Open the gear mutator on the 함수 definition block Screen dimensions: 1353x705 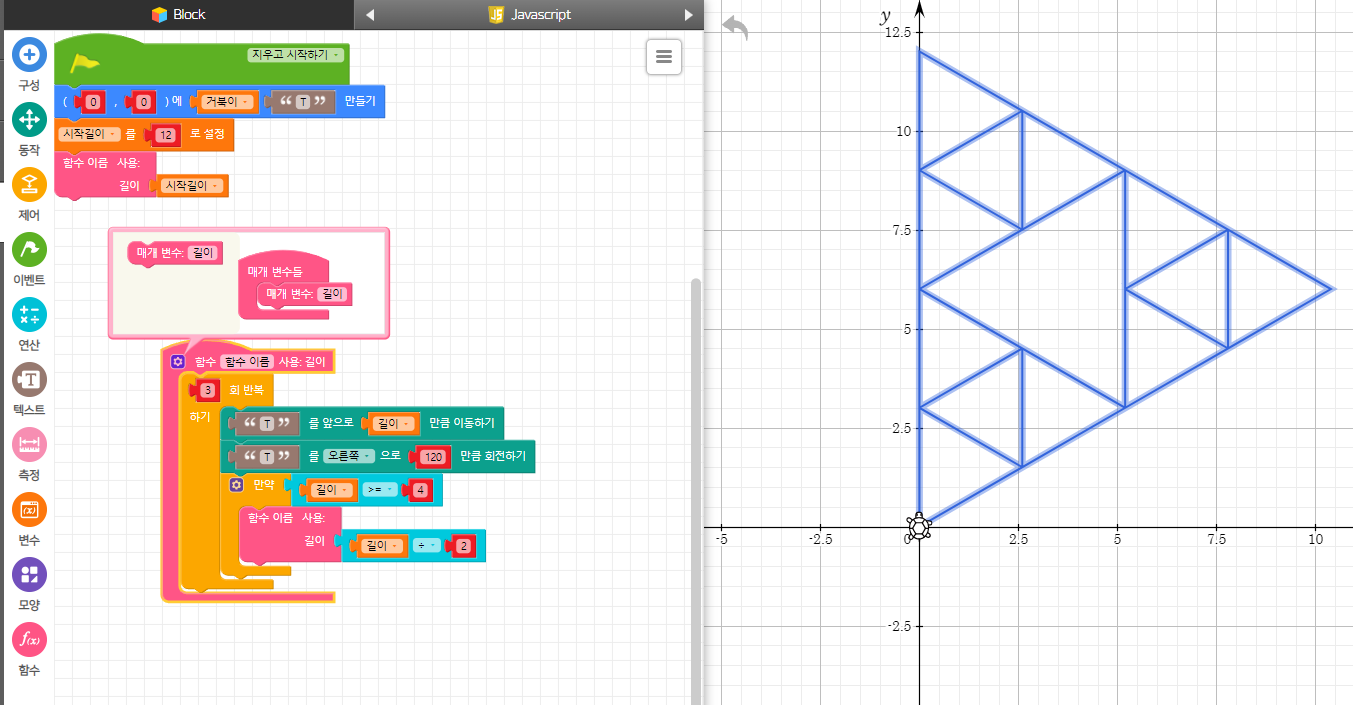pos(178,361)
